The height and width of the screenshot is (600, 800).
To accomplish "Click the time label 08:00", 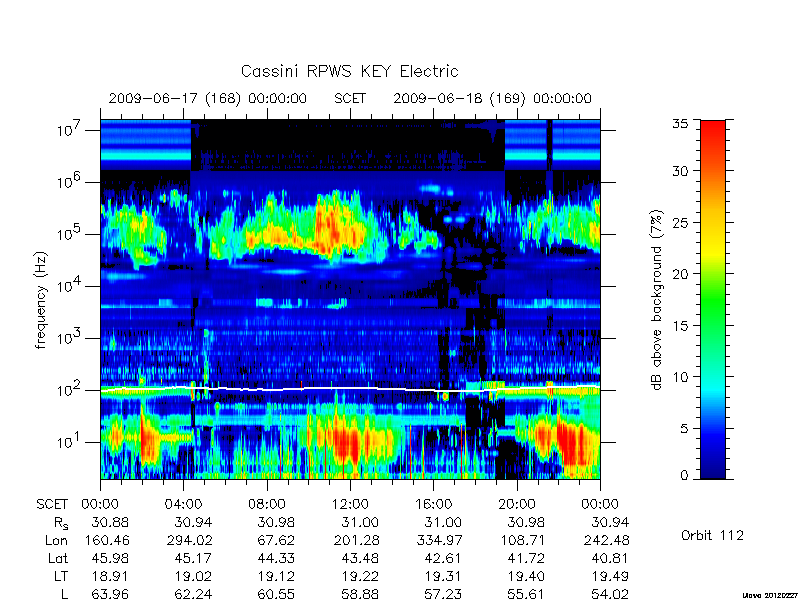I will pyautogui.click(x=266, y=504).
